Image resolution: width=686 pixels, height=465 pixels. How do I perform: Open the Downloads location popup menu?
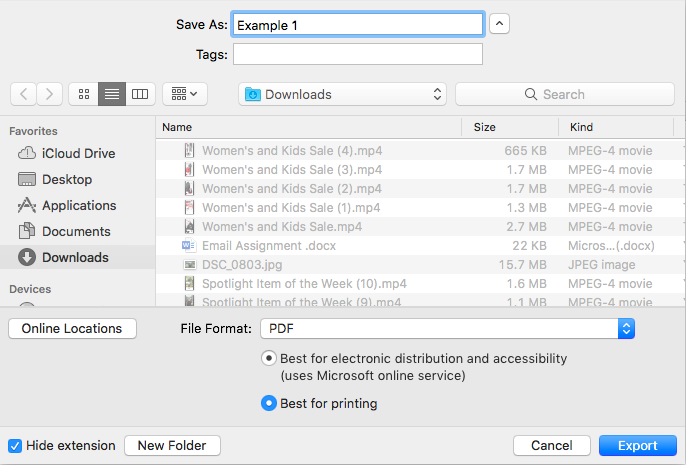coord(343,94)
